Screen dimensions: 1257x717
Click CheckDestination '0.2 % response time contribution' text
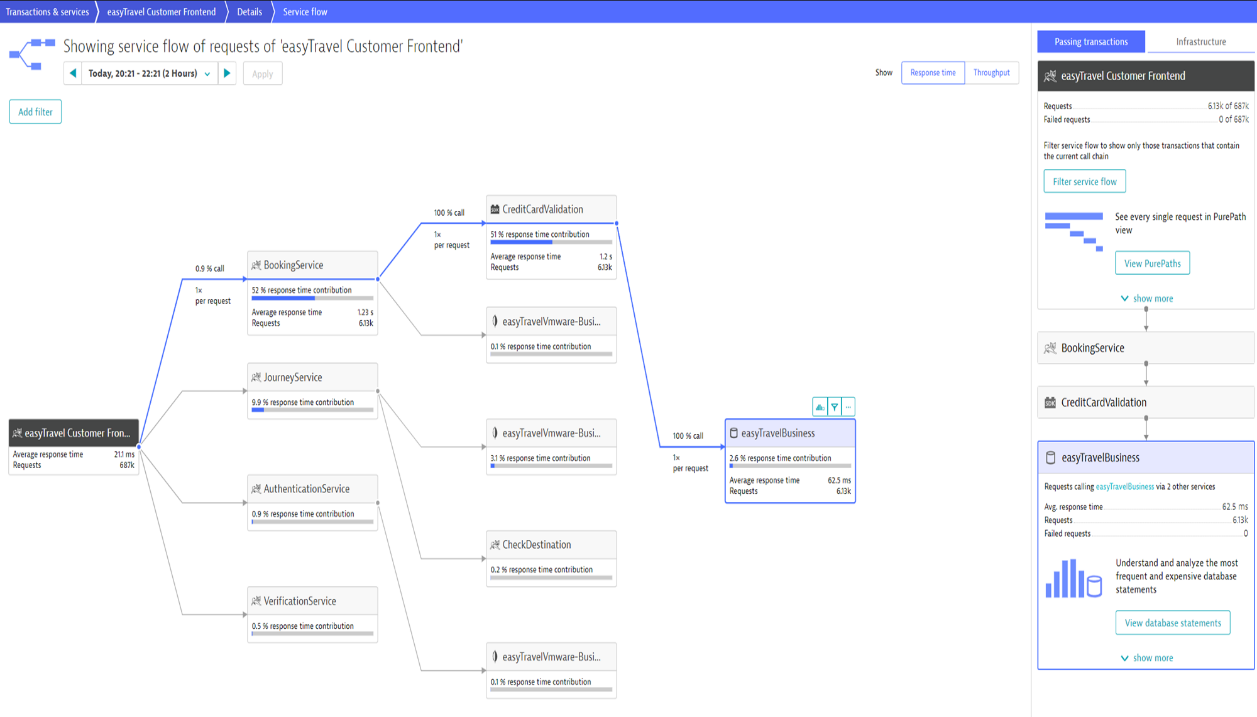click(x=542, y=570)
